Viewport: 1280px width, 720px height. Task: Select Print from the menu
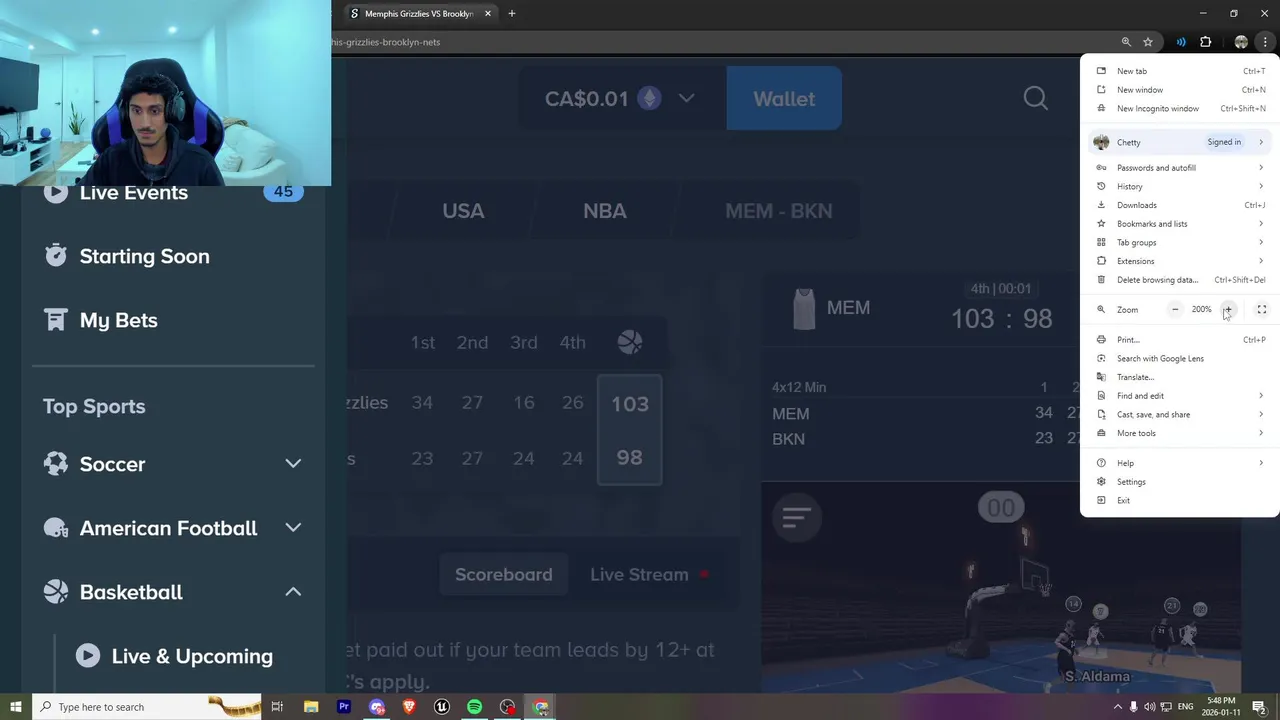[1180, 340]
